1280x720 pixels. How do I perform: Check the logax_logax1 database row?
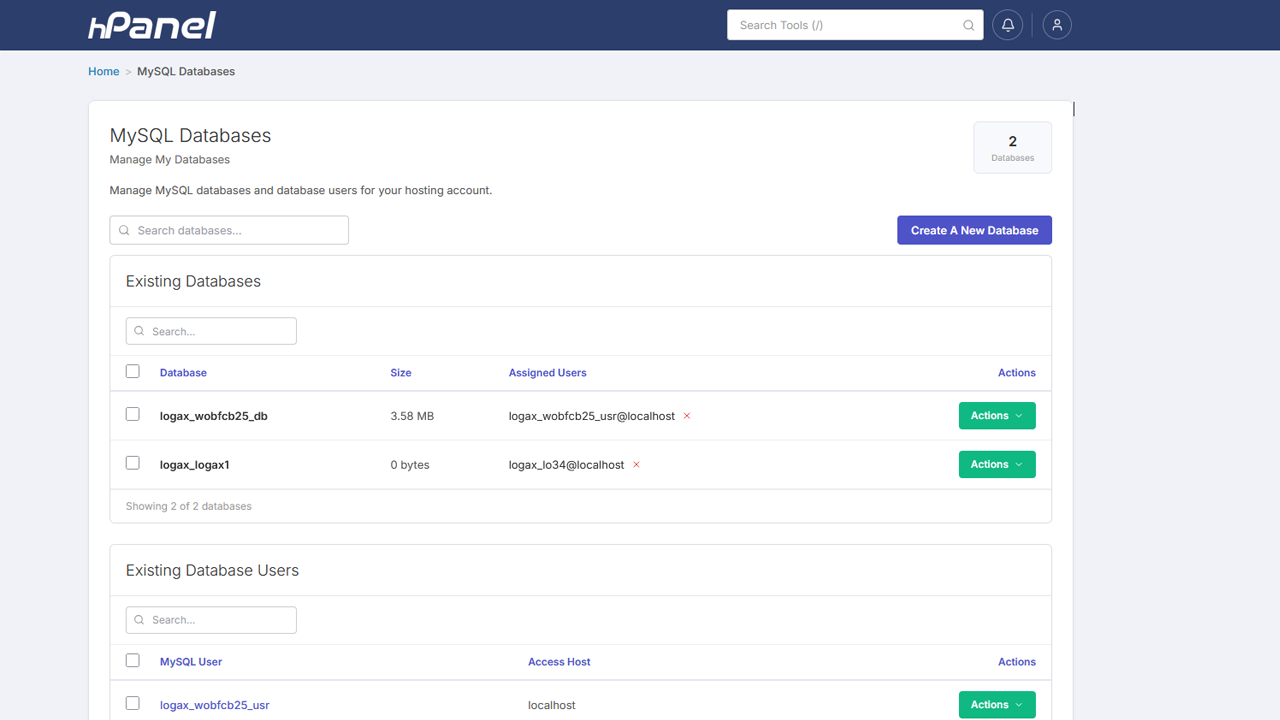point(133,463)
